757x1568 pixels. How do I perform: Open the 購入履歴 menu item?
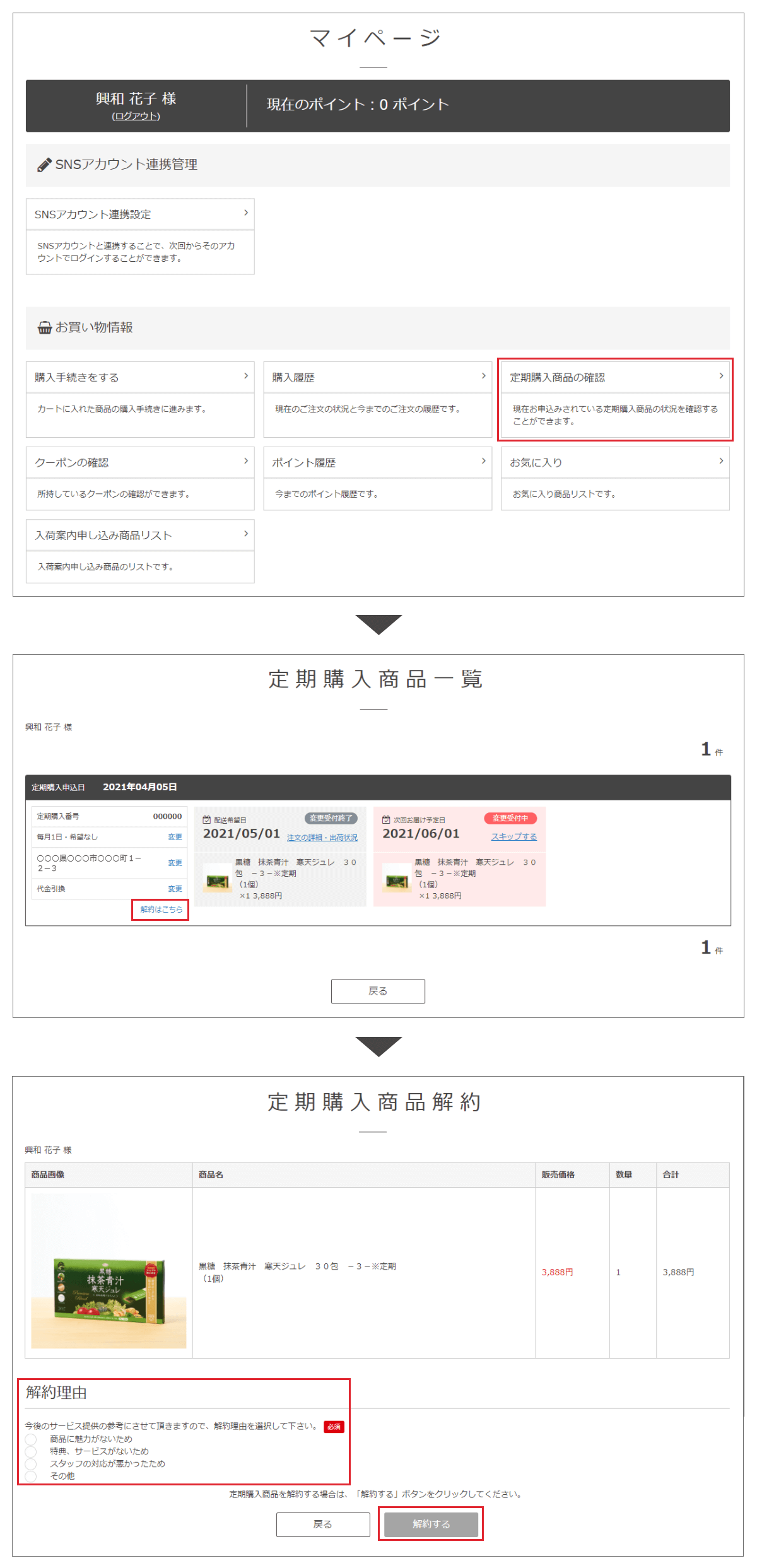(x=377, y=377)
